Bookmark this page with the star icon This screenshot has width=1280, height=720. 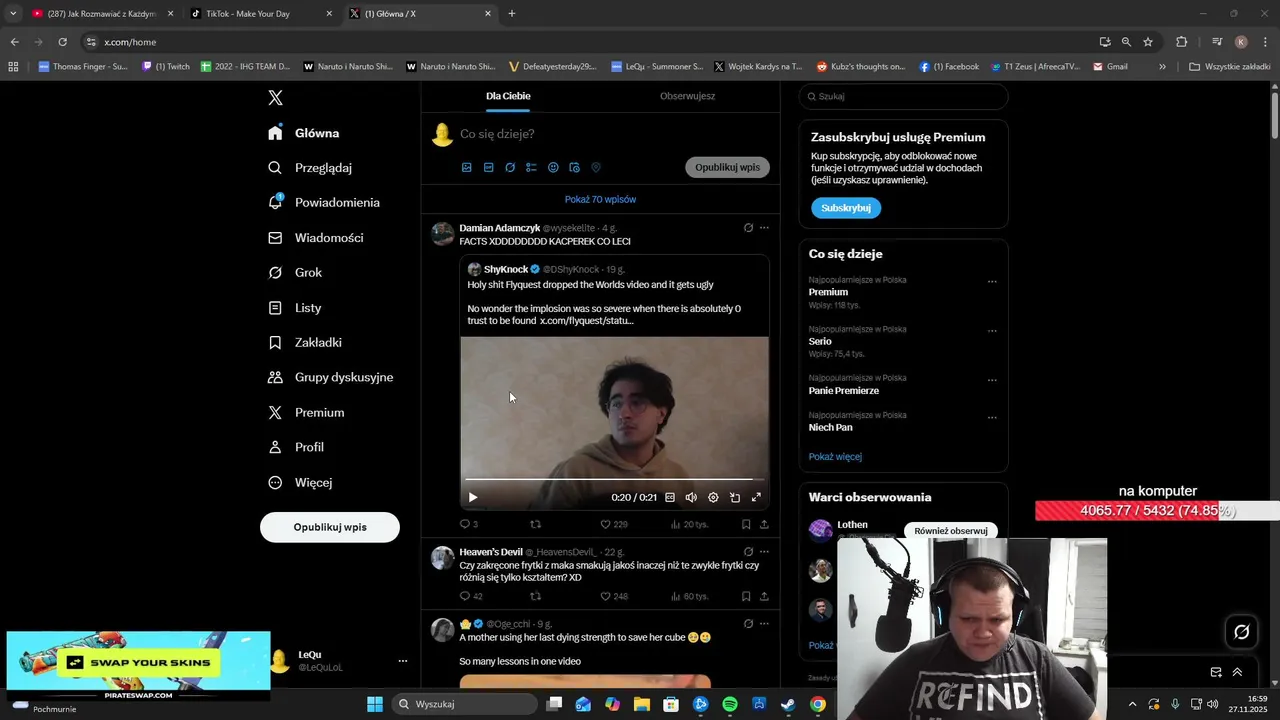tap(1148, 42)
